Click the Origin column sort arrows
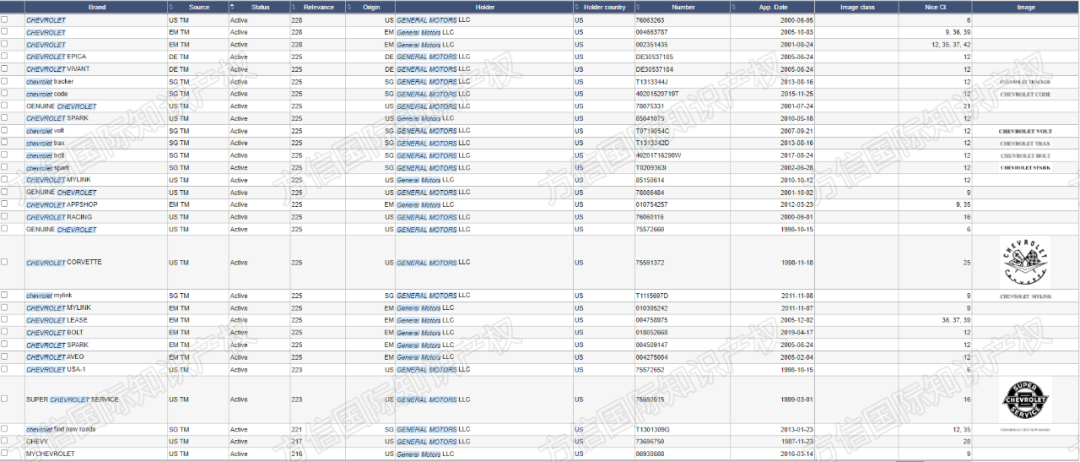The height and width of the screenshot is (462, 1080). tap(349, 7)
